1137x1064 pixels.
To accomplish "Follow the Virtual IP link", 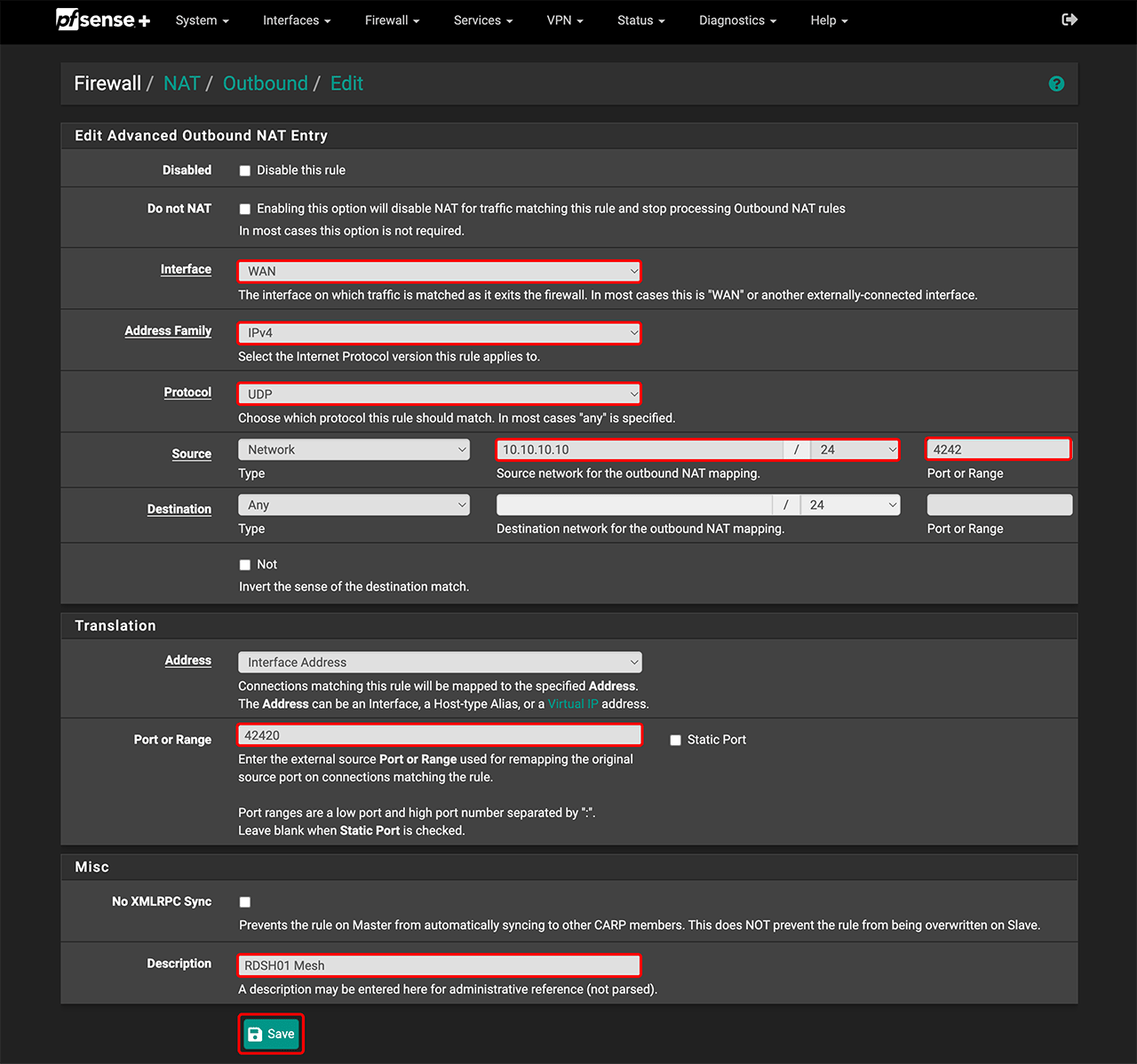I will tap(573, 703).
